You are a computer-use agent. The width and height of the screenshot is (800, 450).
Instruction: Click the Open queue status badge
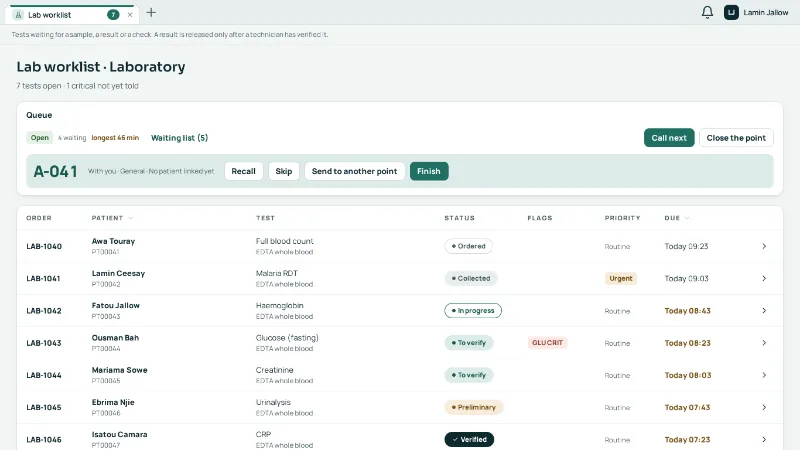tap(40, 138)
